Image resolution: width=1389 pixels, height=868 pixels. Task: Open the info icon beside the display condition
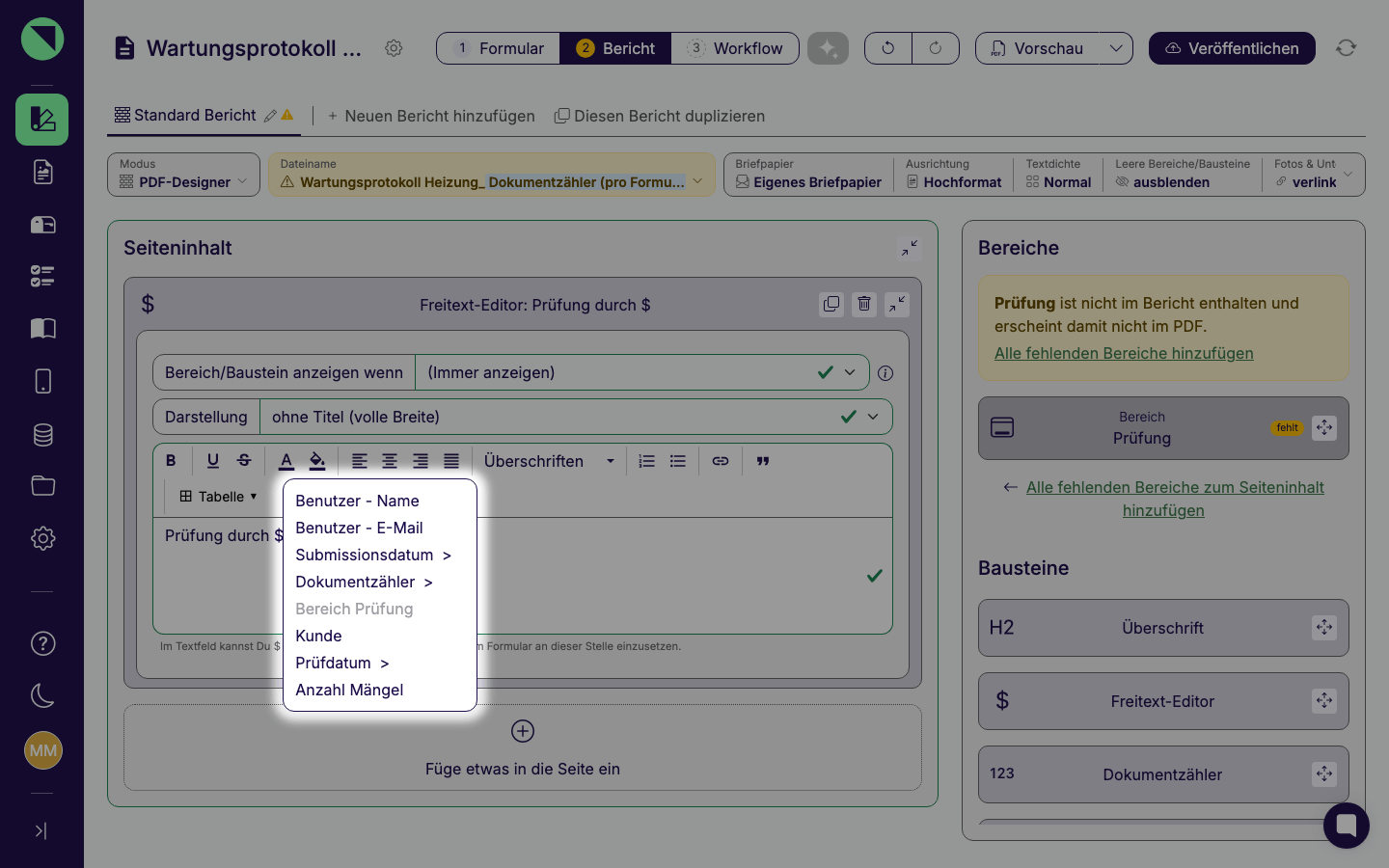885,373
